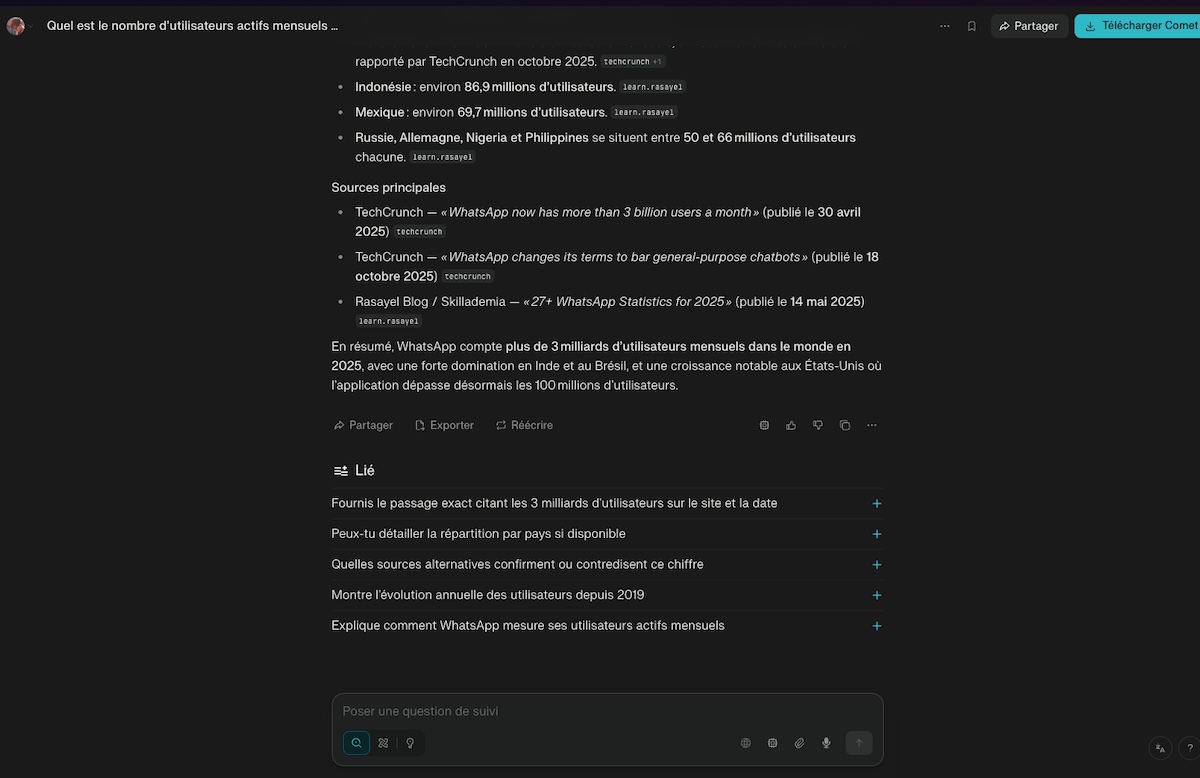Open sources selector via the globe icon

745,743
